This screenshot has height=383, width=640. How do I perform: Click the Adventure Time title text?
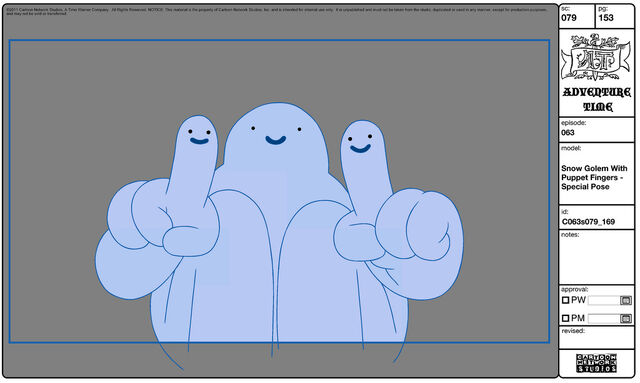[x=597, y=99]
